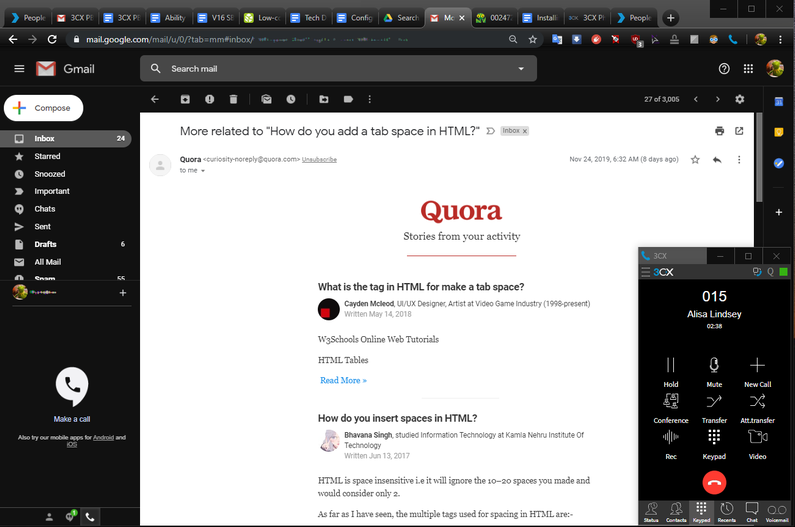
Task: Show search options dropdown arrow
Action: (521, 68)
